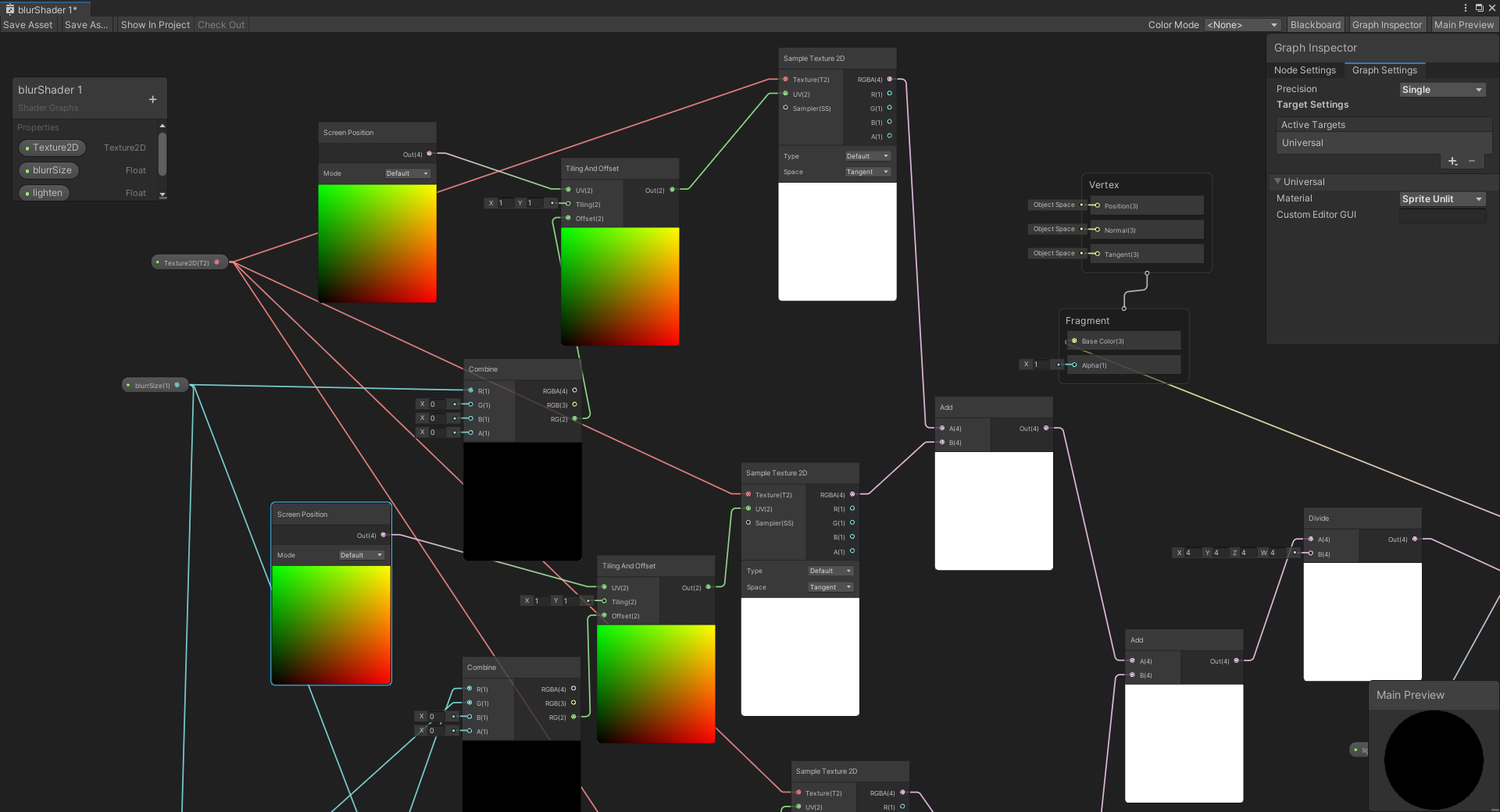The width and height of the screenshot is (1500, 812).
Task: Click Object Space label beside Position(3)
Action: 1053,205
